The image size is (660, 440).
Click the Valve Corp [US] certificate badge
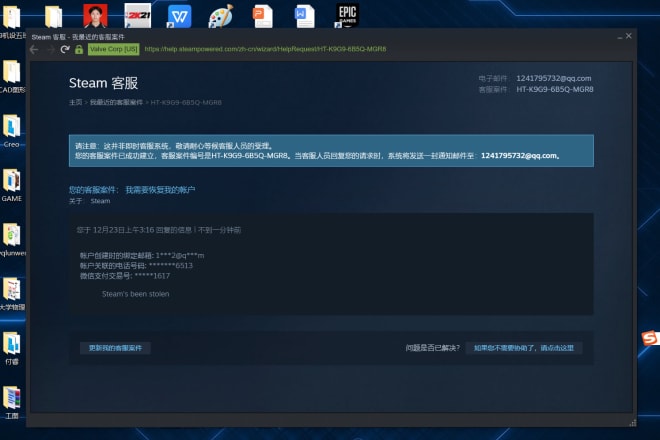pyautogui.click(x=113, y=49)
